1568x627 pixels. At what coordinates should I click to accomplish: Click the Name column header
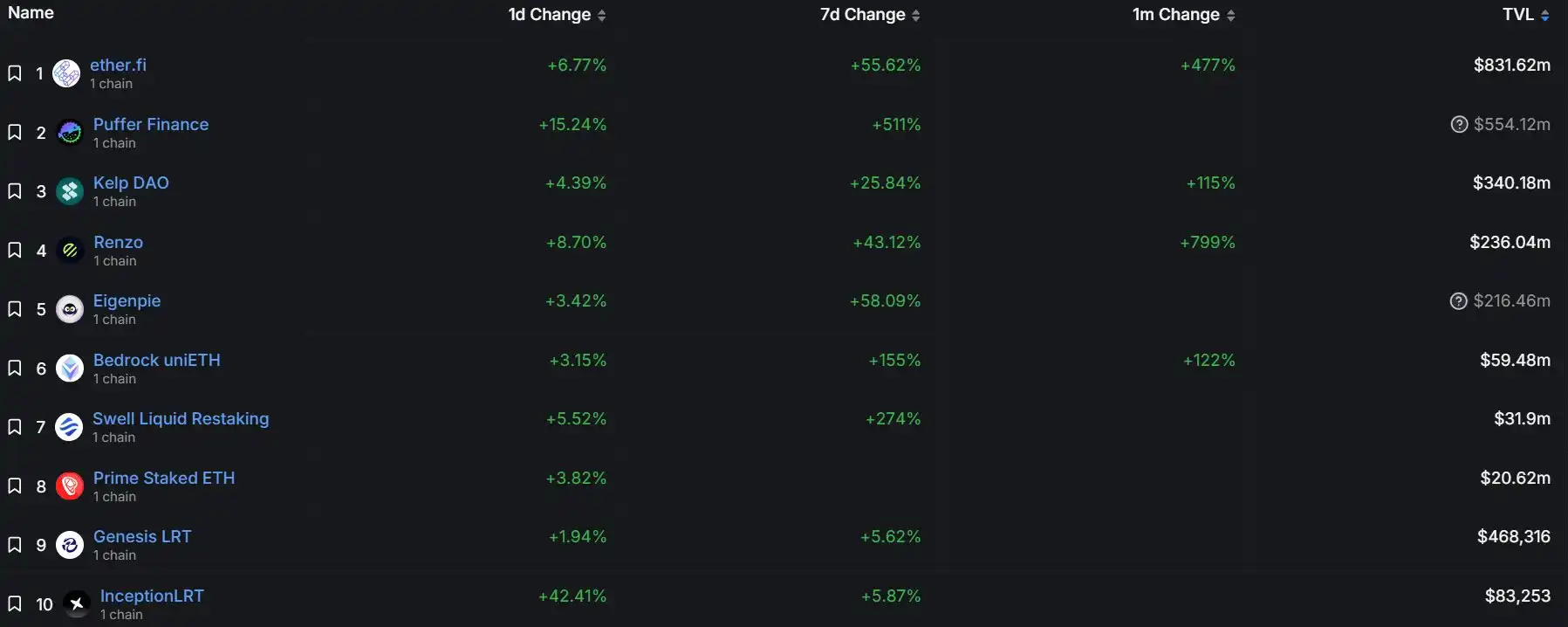click(31, 12)
